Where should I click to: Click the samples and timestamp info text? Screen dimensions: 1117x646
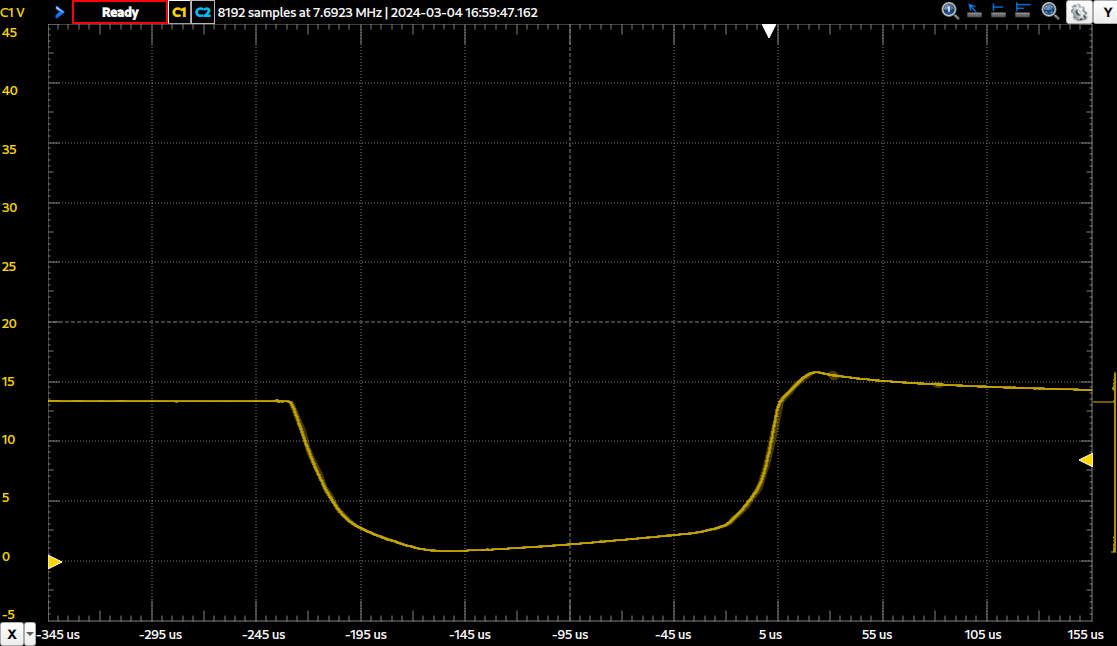377,12
